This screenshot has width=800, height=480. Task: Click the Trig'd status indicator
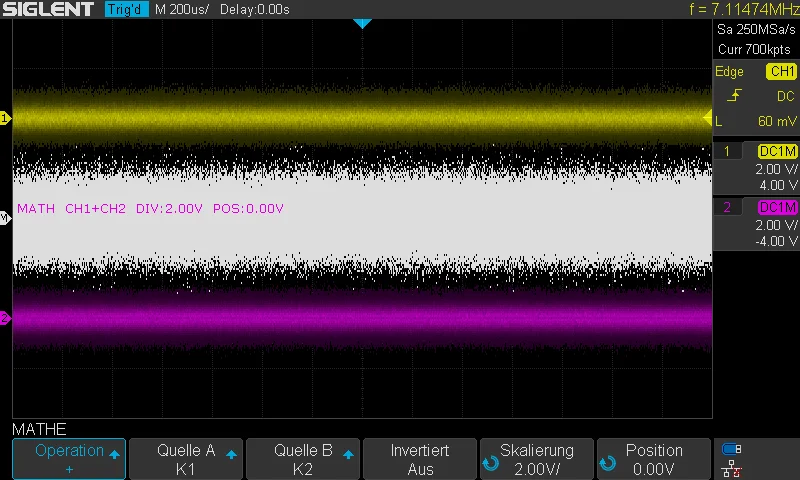(127, 10)
